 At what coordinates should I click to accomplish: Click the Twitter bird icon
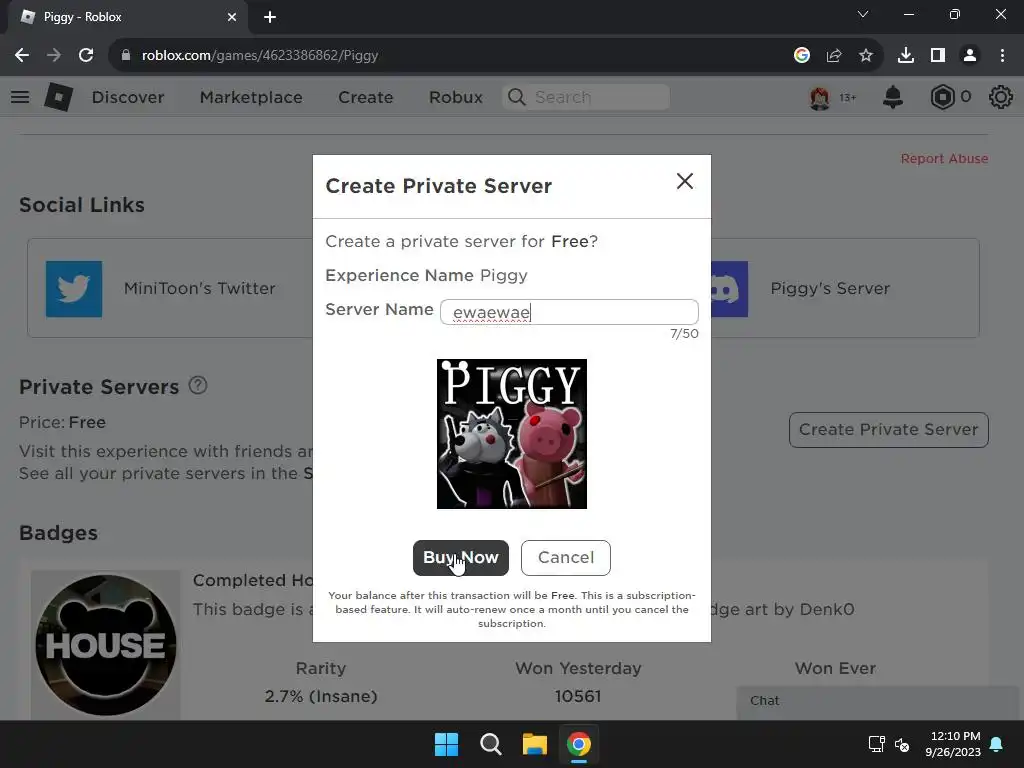(x=74, y=289)
